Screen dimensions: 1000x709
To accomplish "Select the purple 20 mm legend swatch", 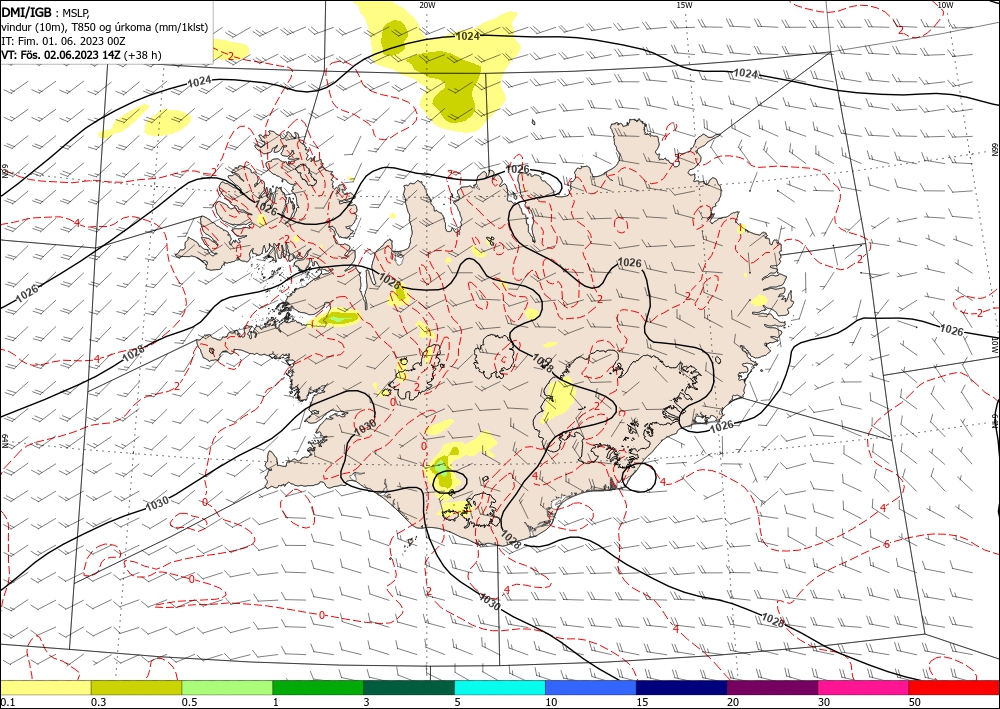I will pyautogui.click(x=772, y=687).
